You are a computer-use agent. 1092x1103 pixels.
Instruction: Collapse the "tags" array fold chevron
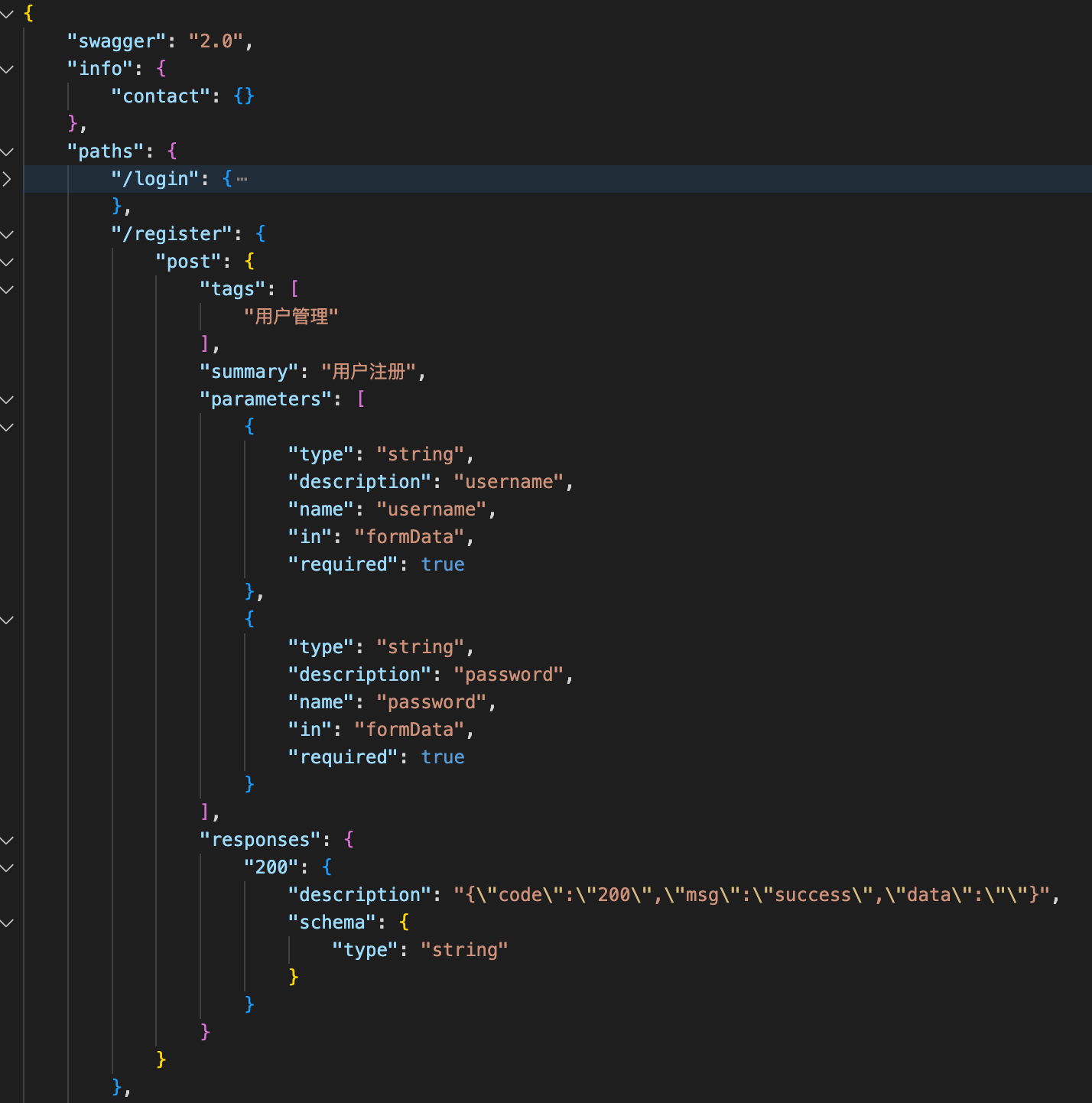7,289
